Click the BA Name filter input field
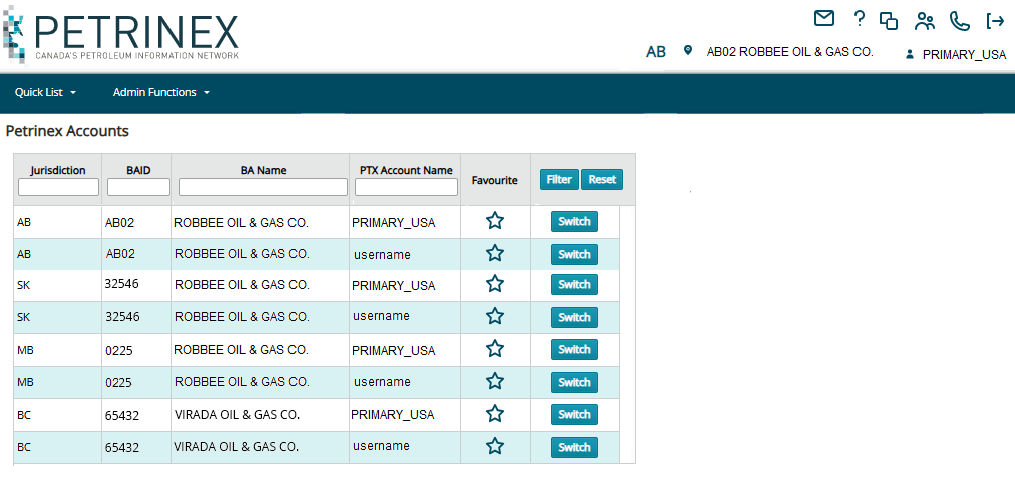This screenshot has height=488, width=1015. tap(263, 187)
